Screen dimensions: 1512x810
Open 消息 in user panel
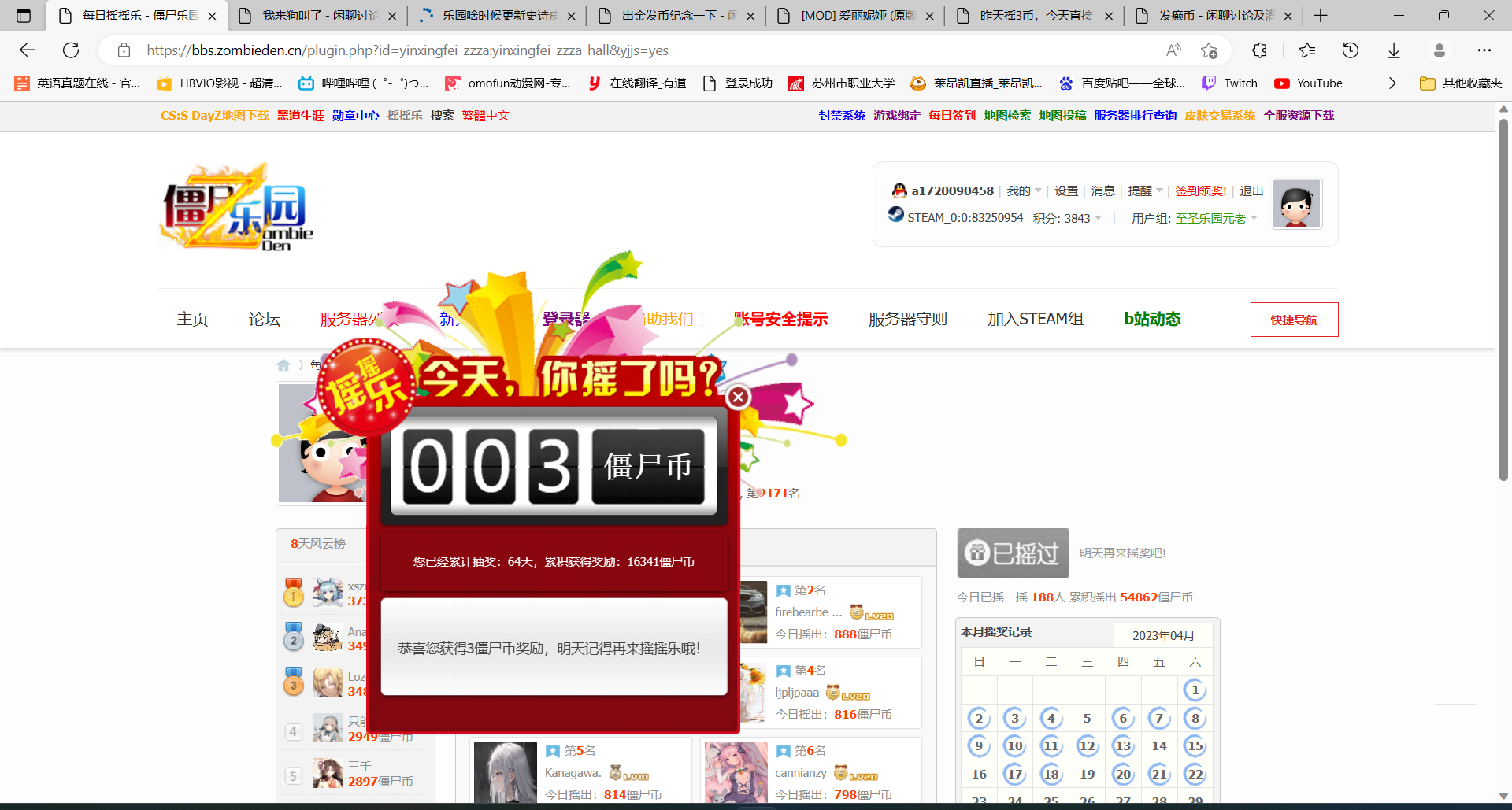tap(1102, 191)
